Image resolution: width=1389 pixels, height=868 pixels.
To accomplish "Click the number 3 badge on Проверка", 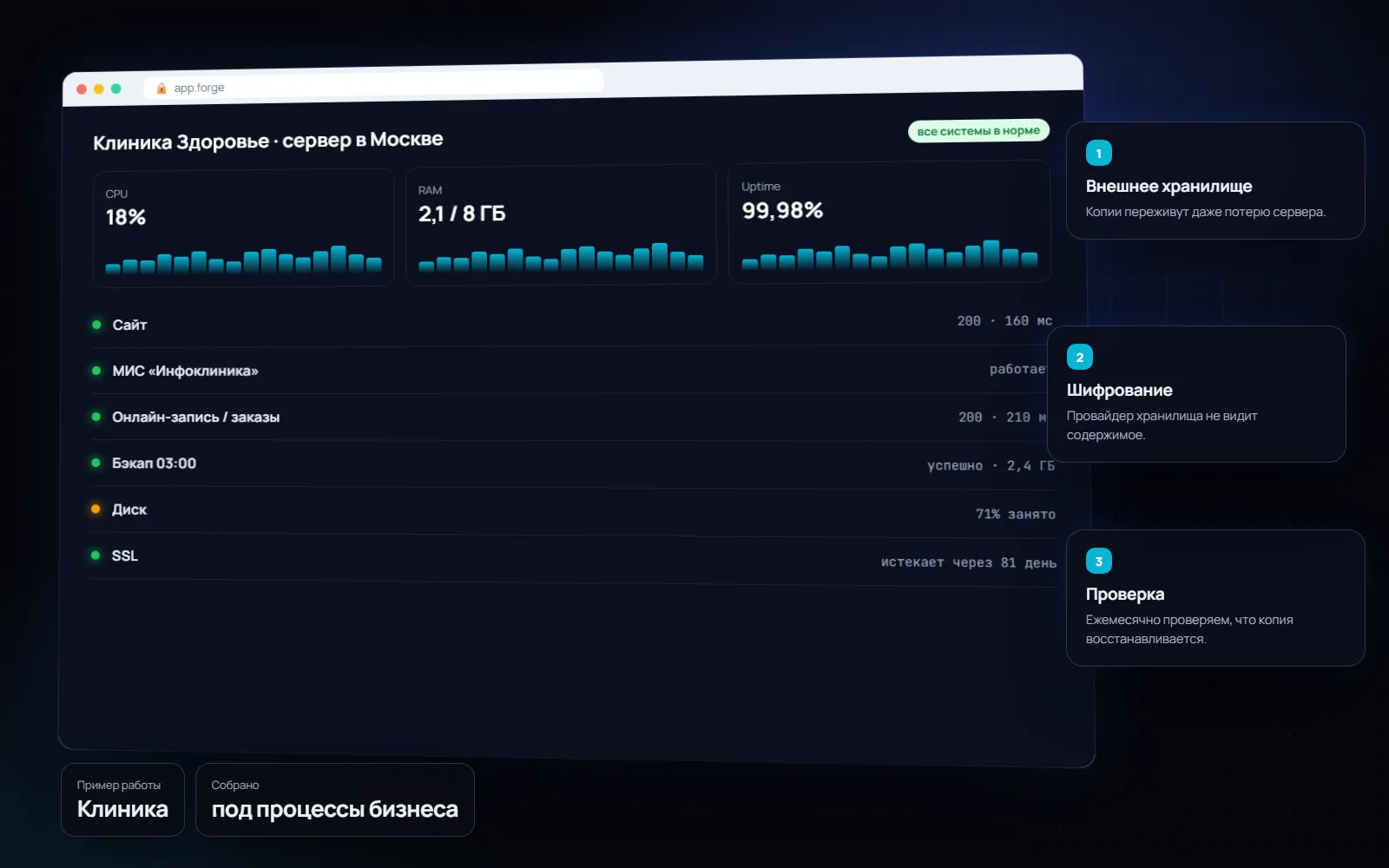I will click(x=1099, y=562).
